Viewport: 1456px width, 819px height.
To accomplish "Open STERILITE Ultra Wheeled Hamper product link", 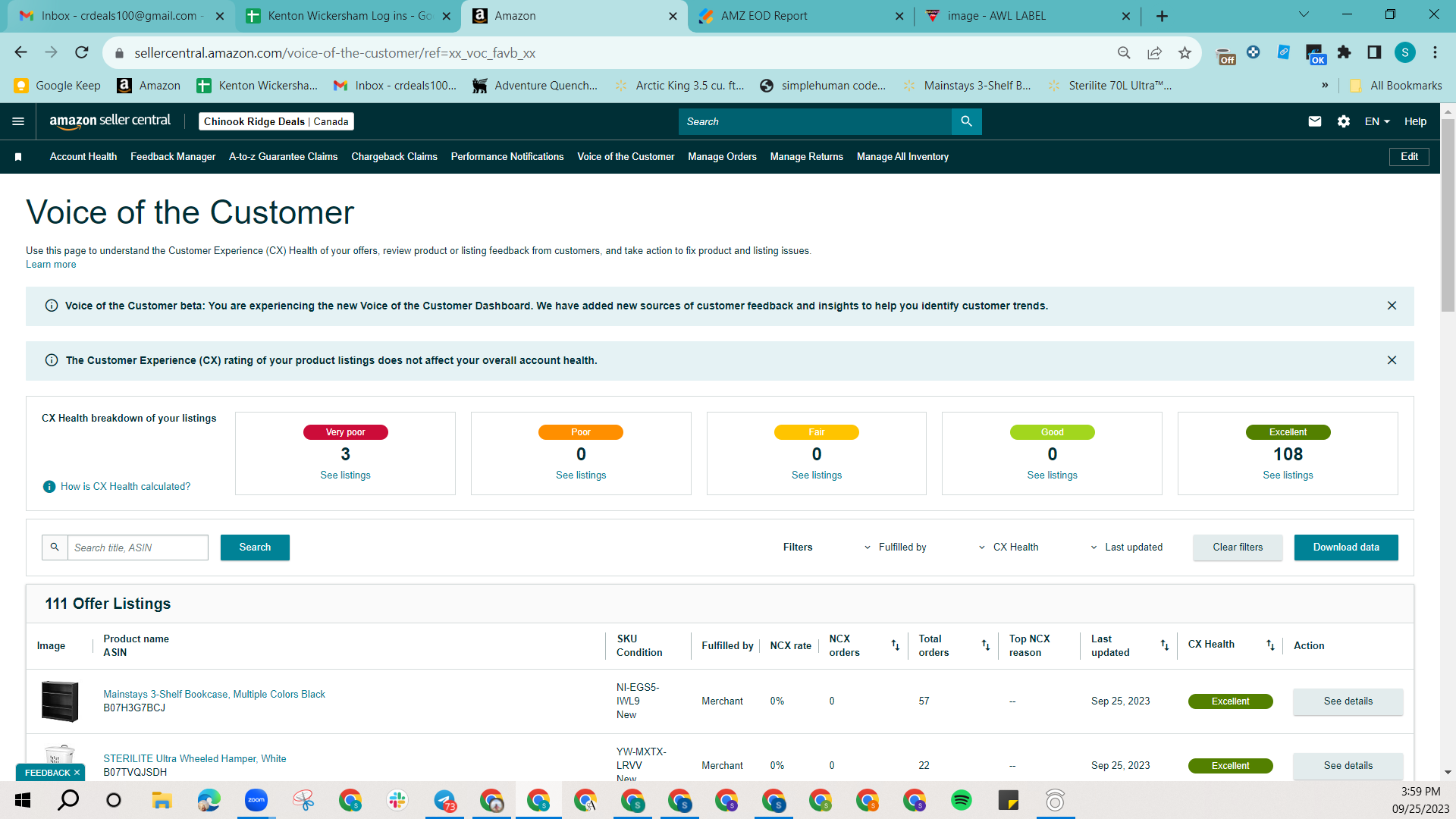I will (x=195, y=759).
